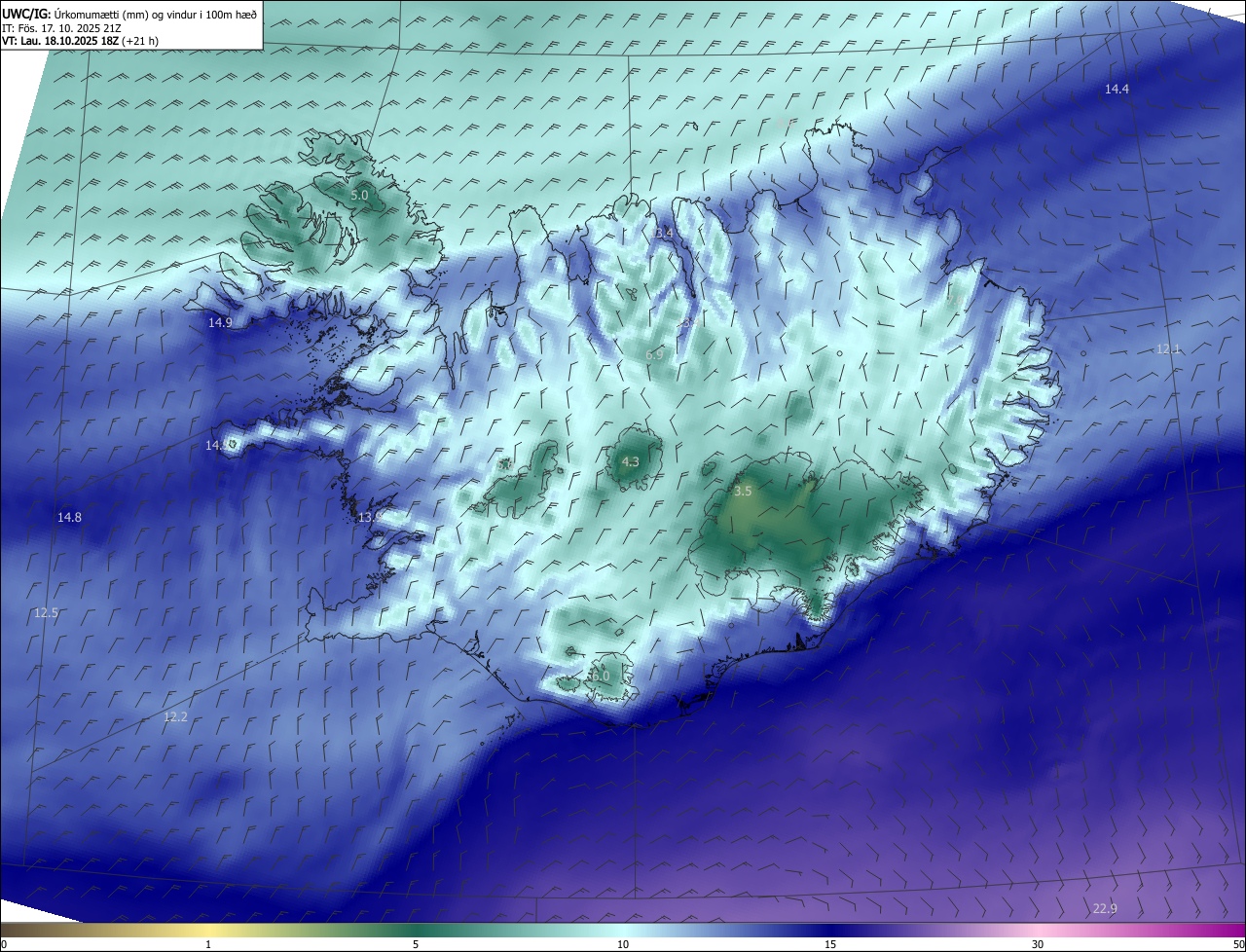Screen dimensions: 1246x952
Task: Click the map value label '6.9'
Action: [654, 355]
